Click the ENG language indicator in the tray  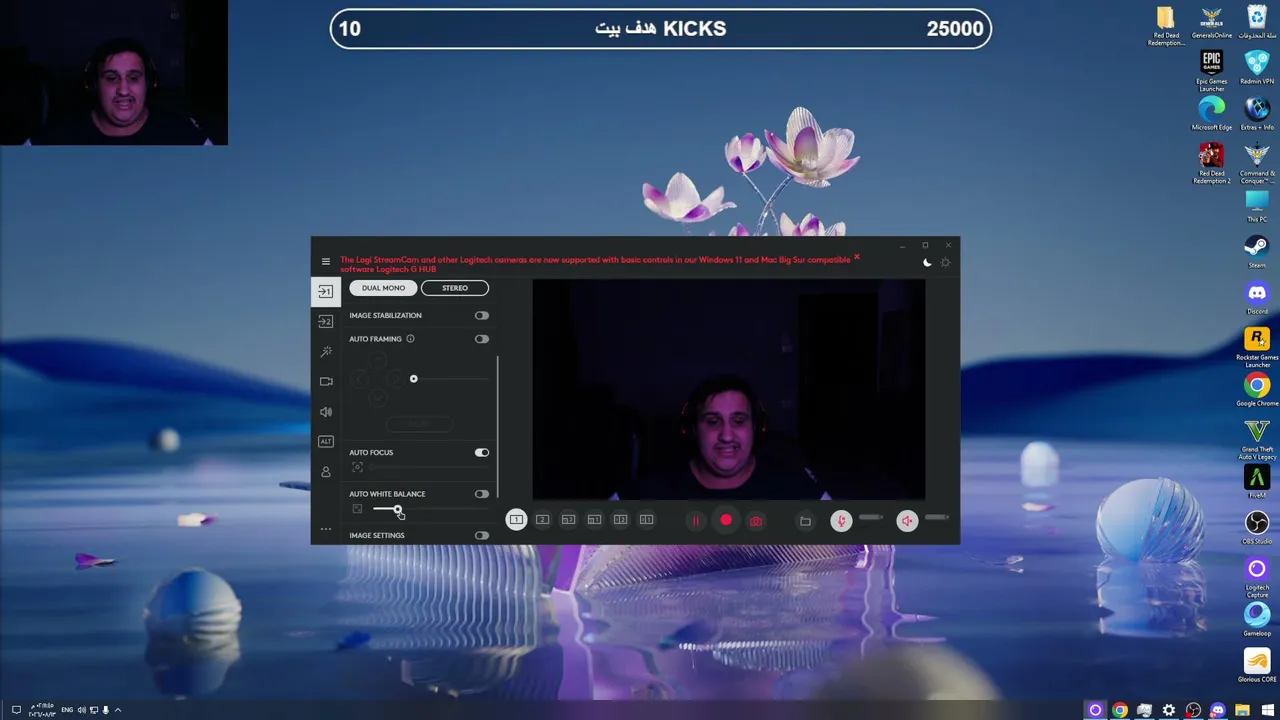pos(67,710)
